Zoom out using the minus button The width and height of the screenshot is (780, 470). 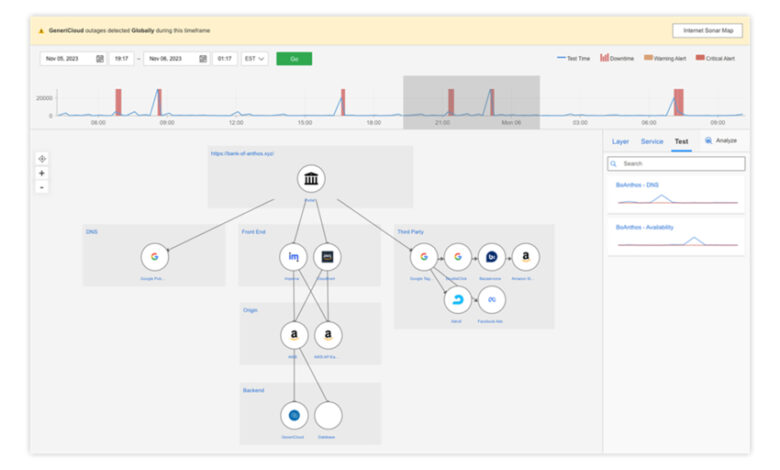(41, 187)
